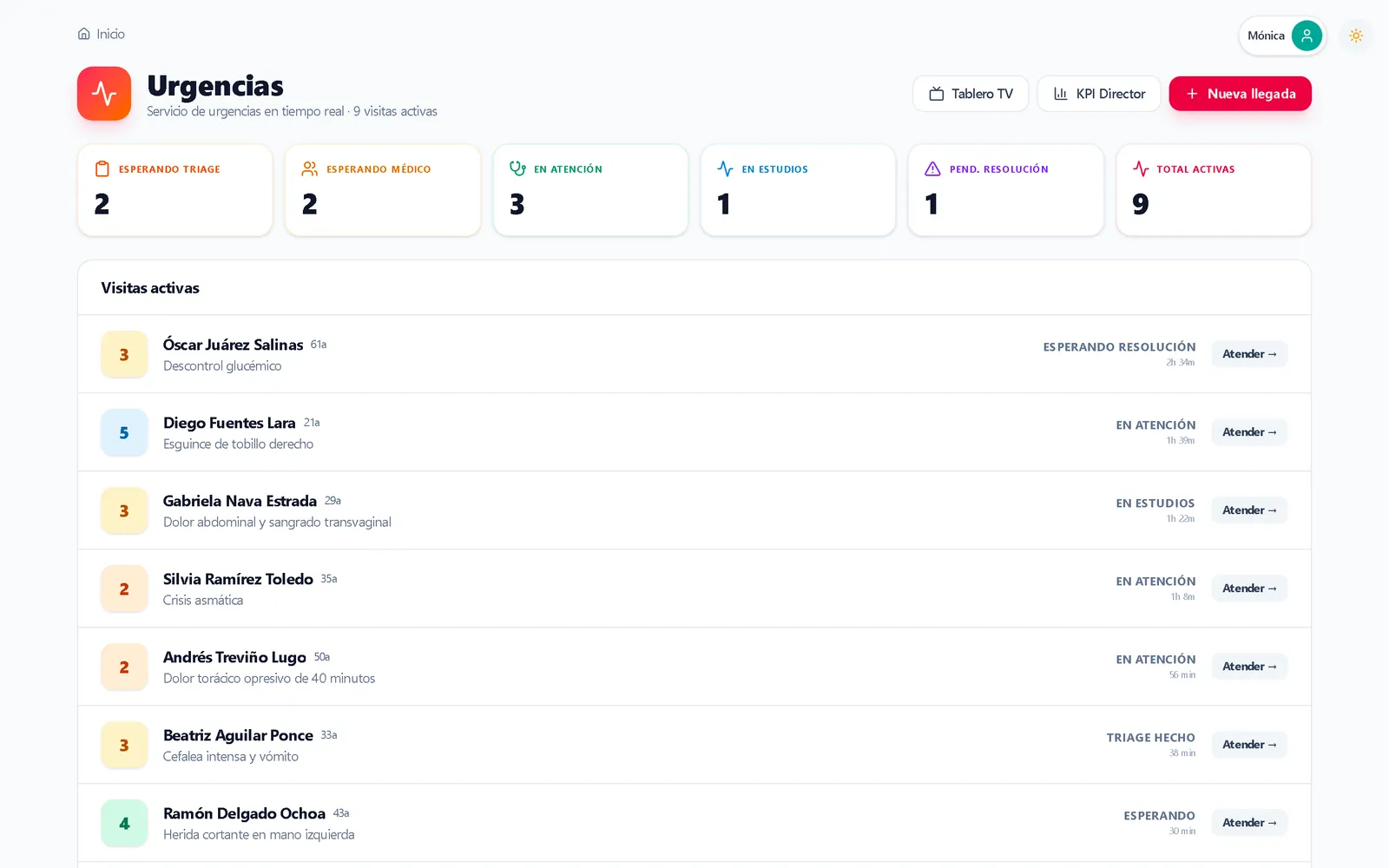This screenshot has width=1389, height=868.
Task: Attend Gabriela Nava Estrada with Atender
Action: tap(1249, 510)
